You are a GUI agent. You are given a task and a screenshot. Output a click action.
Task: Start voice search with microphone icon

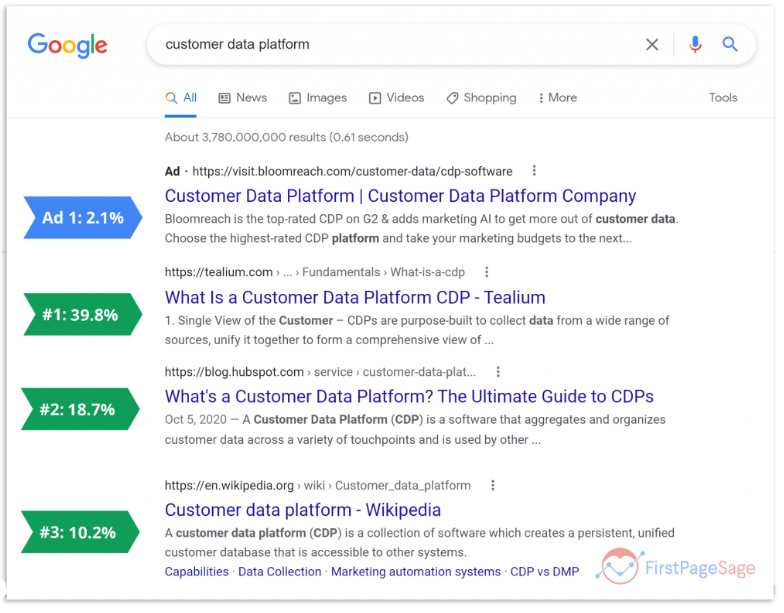point(695,44)
